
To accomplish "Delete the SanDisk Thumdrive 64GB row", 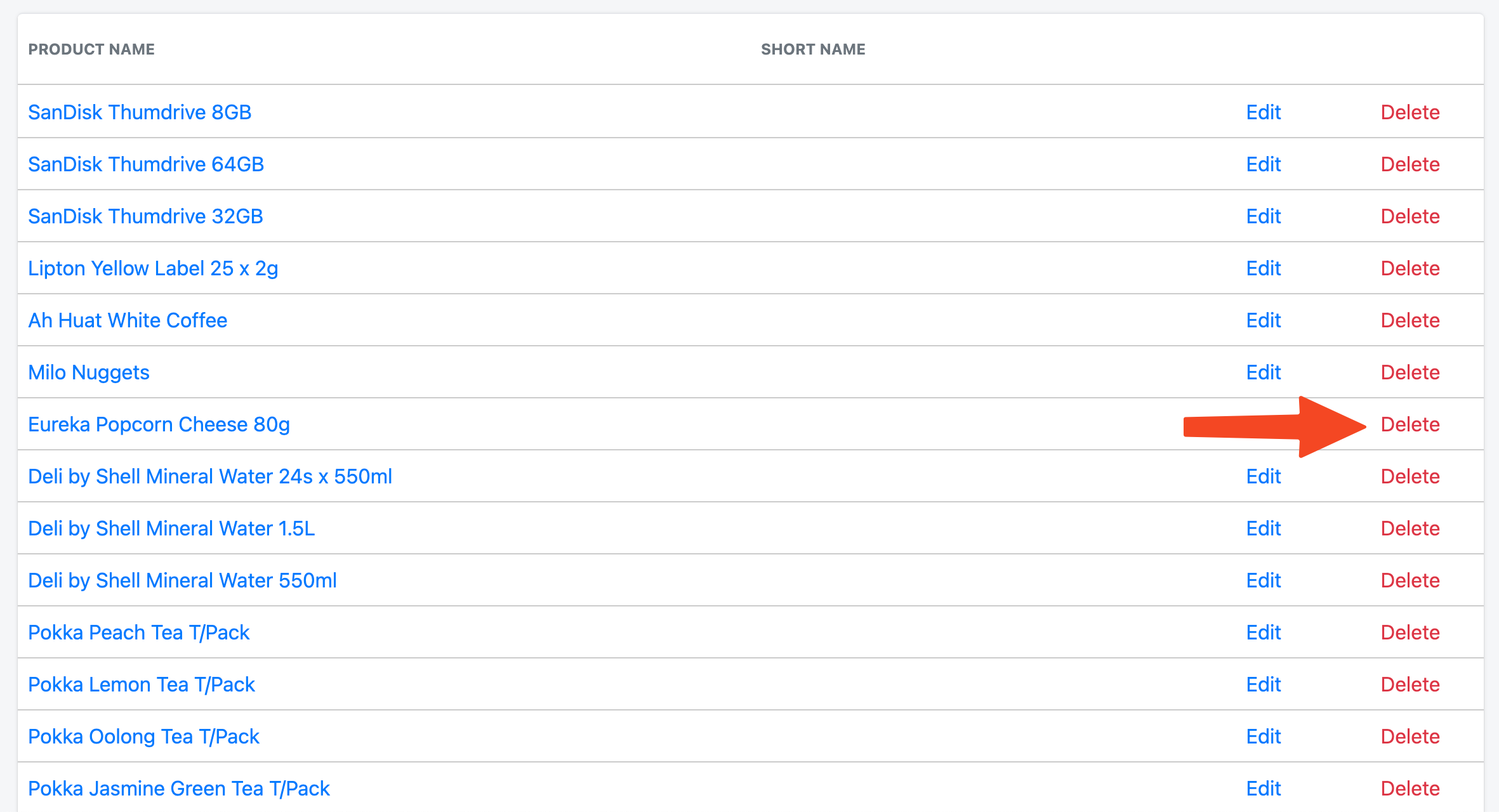I will [x=1410, y=164].
